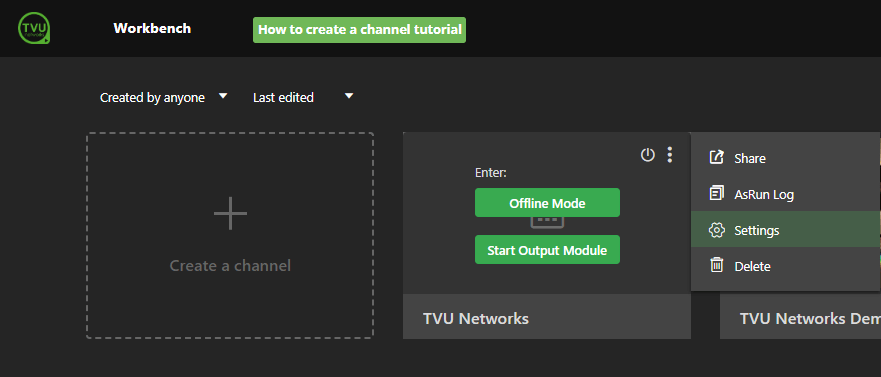Open the three-dot menu on TVU Networks card
This screenshot has width=881, height=377.
tap(669, 155)
